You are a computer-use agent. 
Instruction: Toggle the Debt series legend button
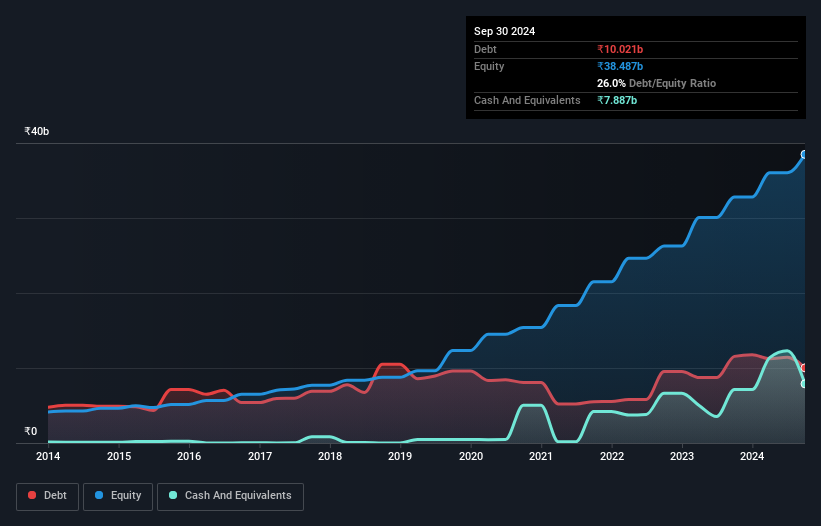point(47,496)
